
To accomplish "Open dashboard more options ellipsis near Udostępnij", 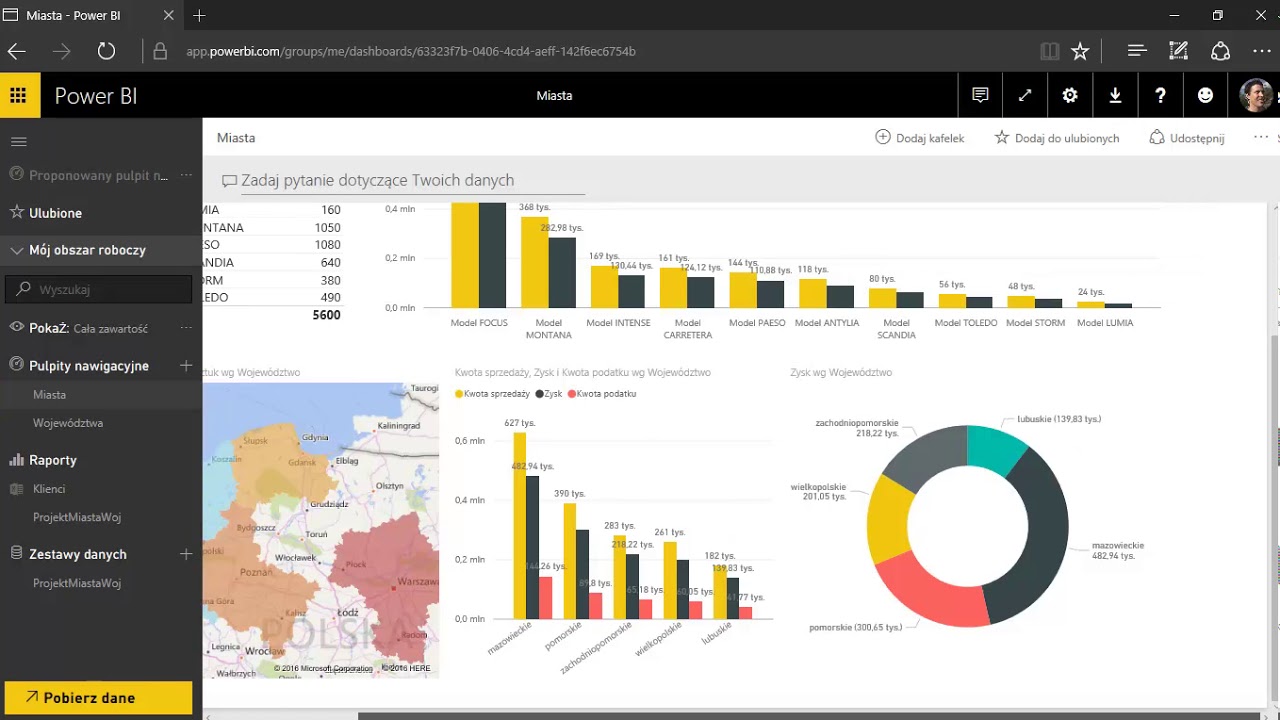I will [x=1260, y=138].
